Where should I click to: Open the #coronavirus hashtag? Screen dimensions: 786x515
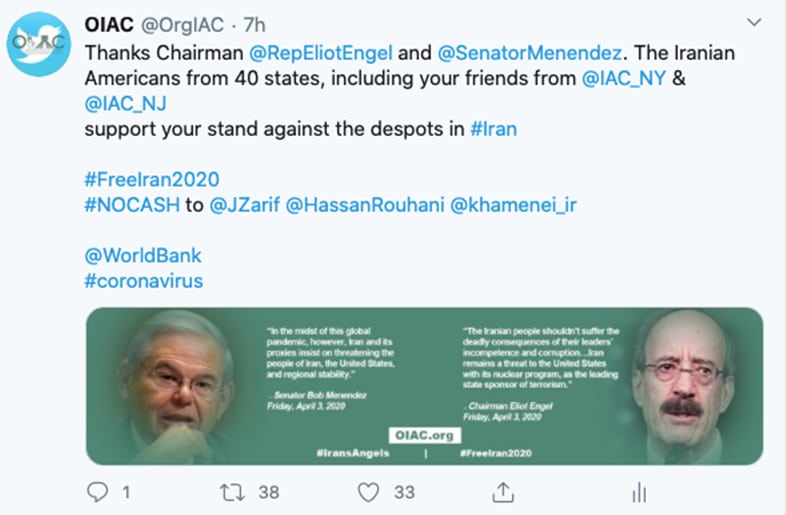[144, 281]
